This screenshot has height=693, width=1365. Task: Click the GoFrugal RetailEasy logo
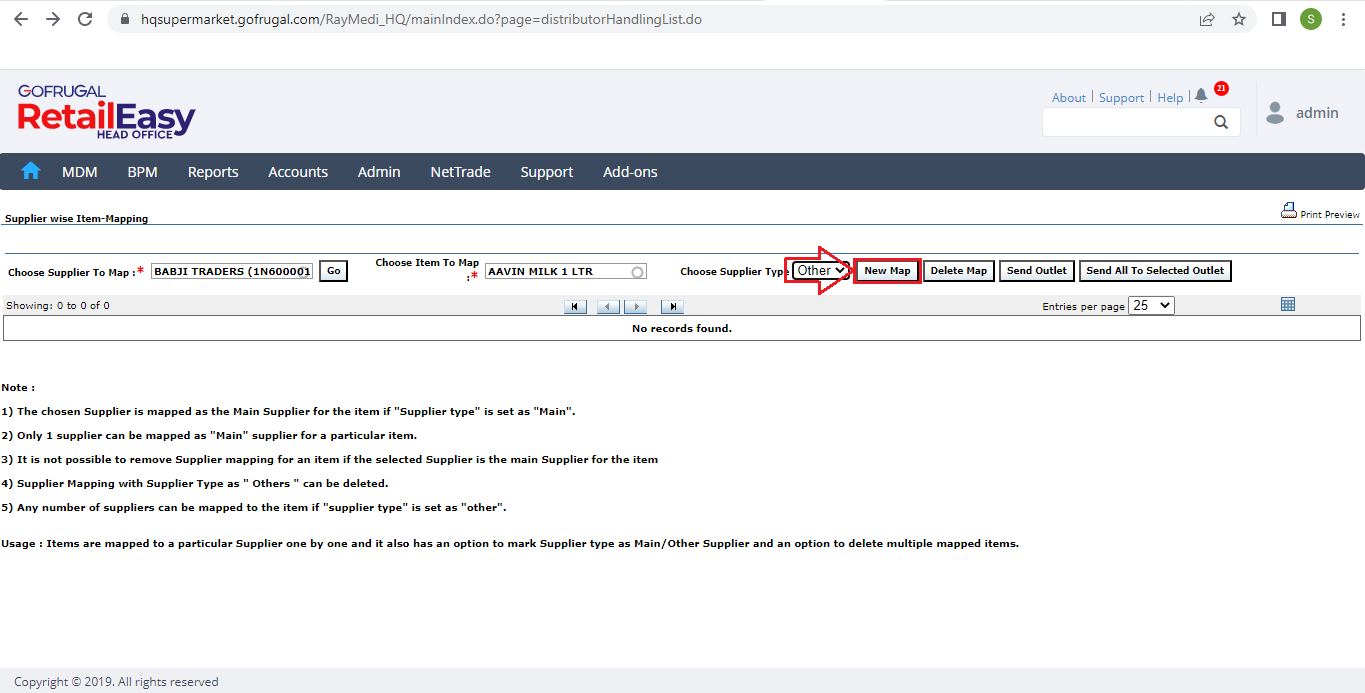pyautogui.click(x=106, y=111)
